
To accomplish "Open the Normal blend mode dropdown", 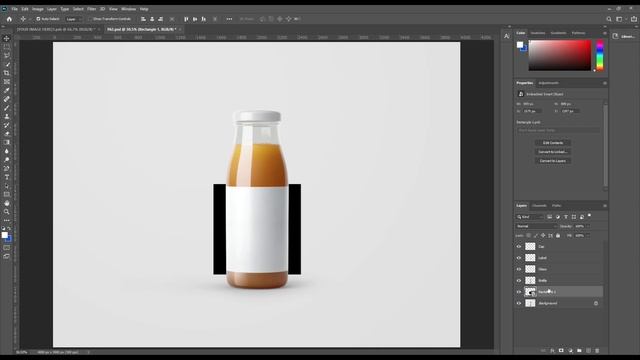I will [x=536, y=226].
